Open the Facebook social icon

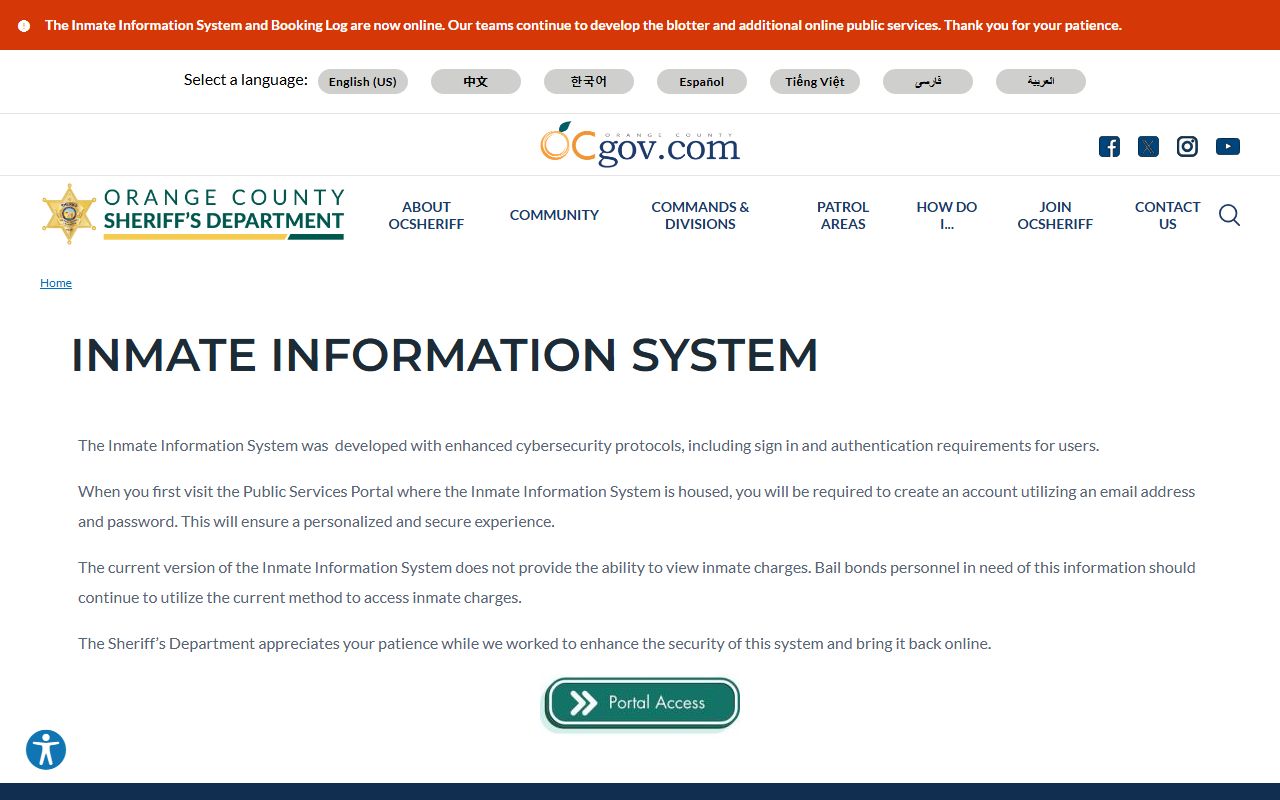1109,147
